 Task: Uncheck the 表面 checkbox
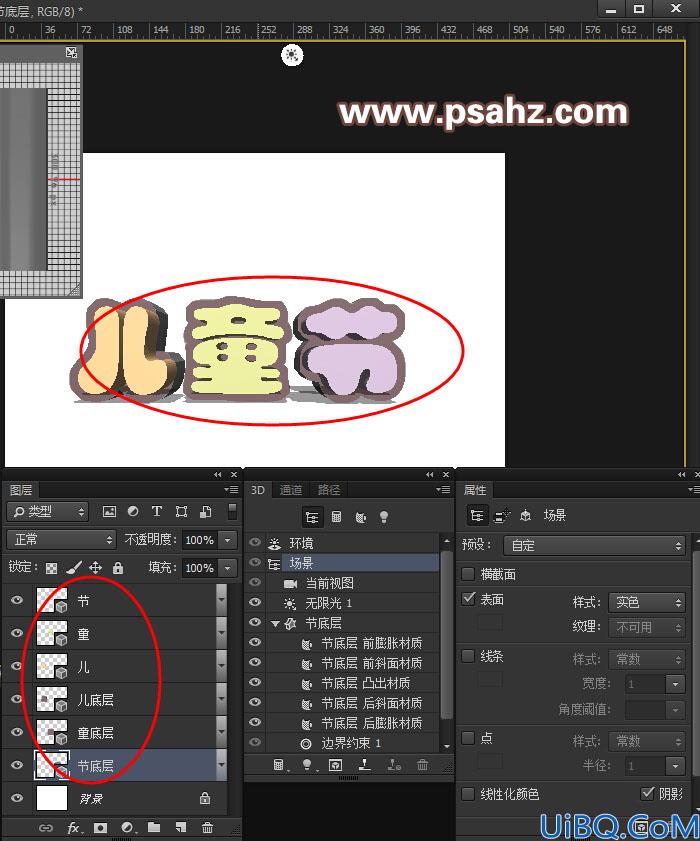tap(468, 599)
